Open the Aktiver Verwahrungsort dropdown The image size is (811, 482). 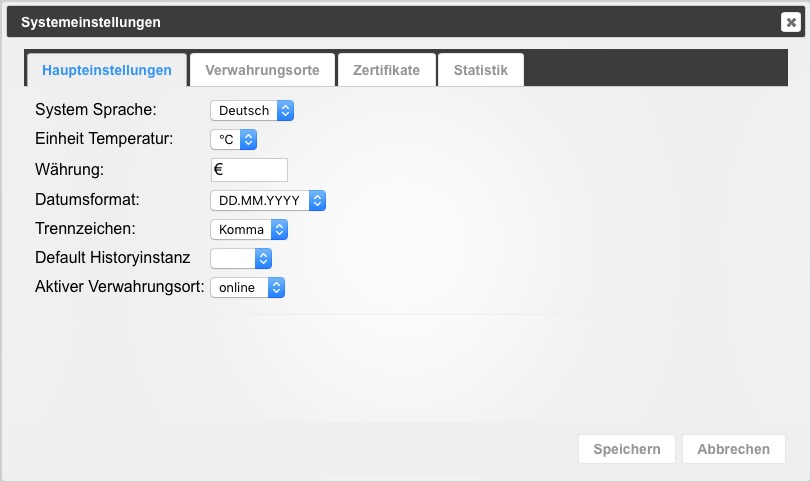pos(247,288)
